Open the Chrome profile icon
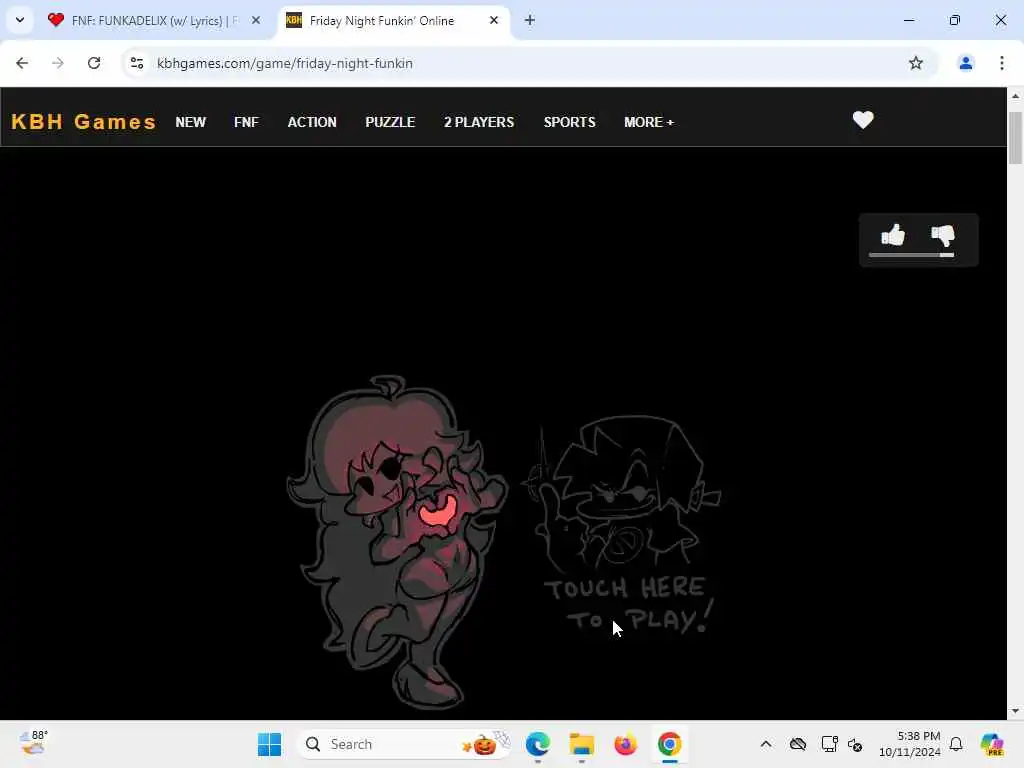Screen dimensions: 1024x768 [965, 63]
